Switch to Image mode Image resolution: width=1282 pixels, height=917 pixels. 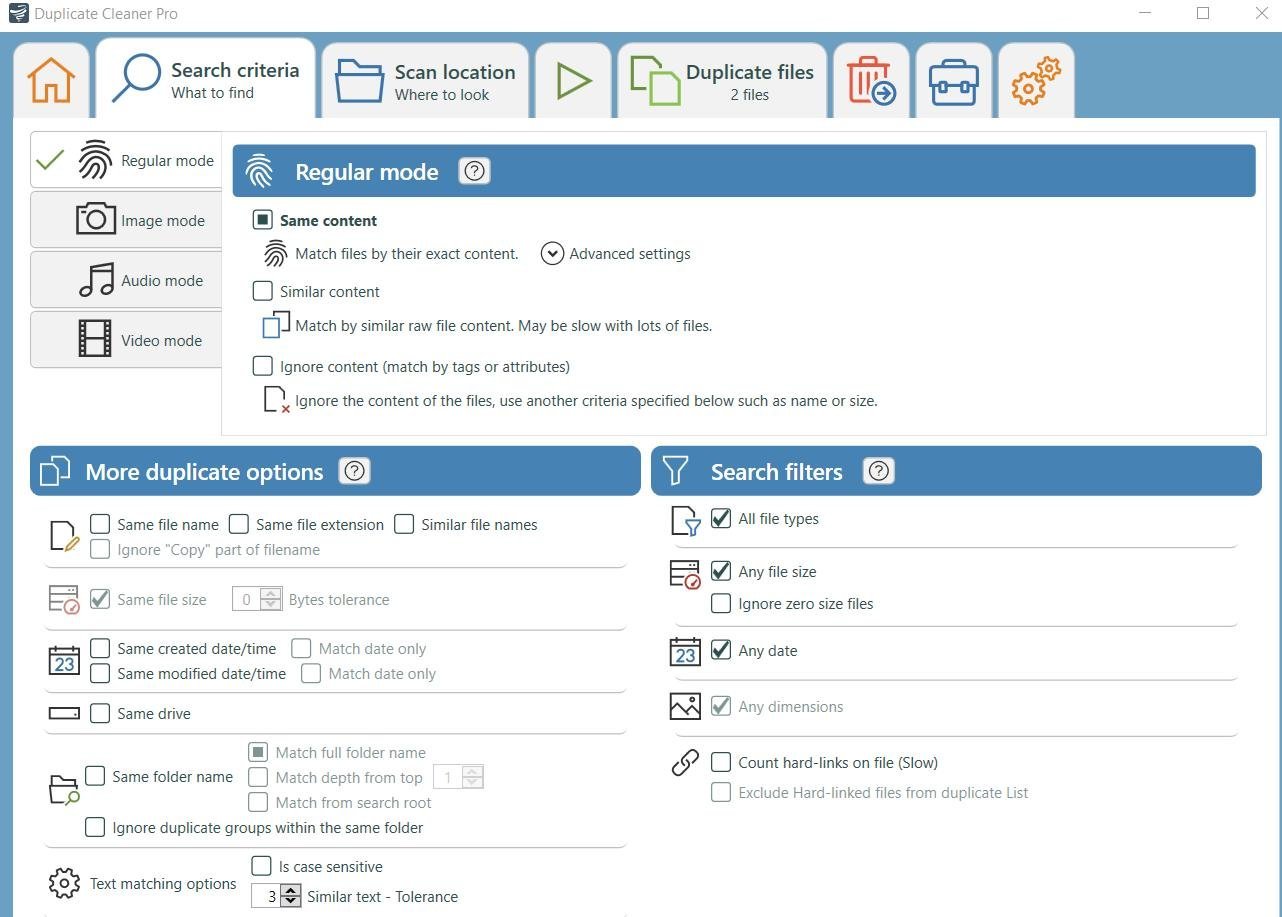(126, 220)
